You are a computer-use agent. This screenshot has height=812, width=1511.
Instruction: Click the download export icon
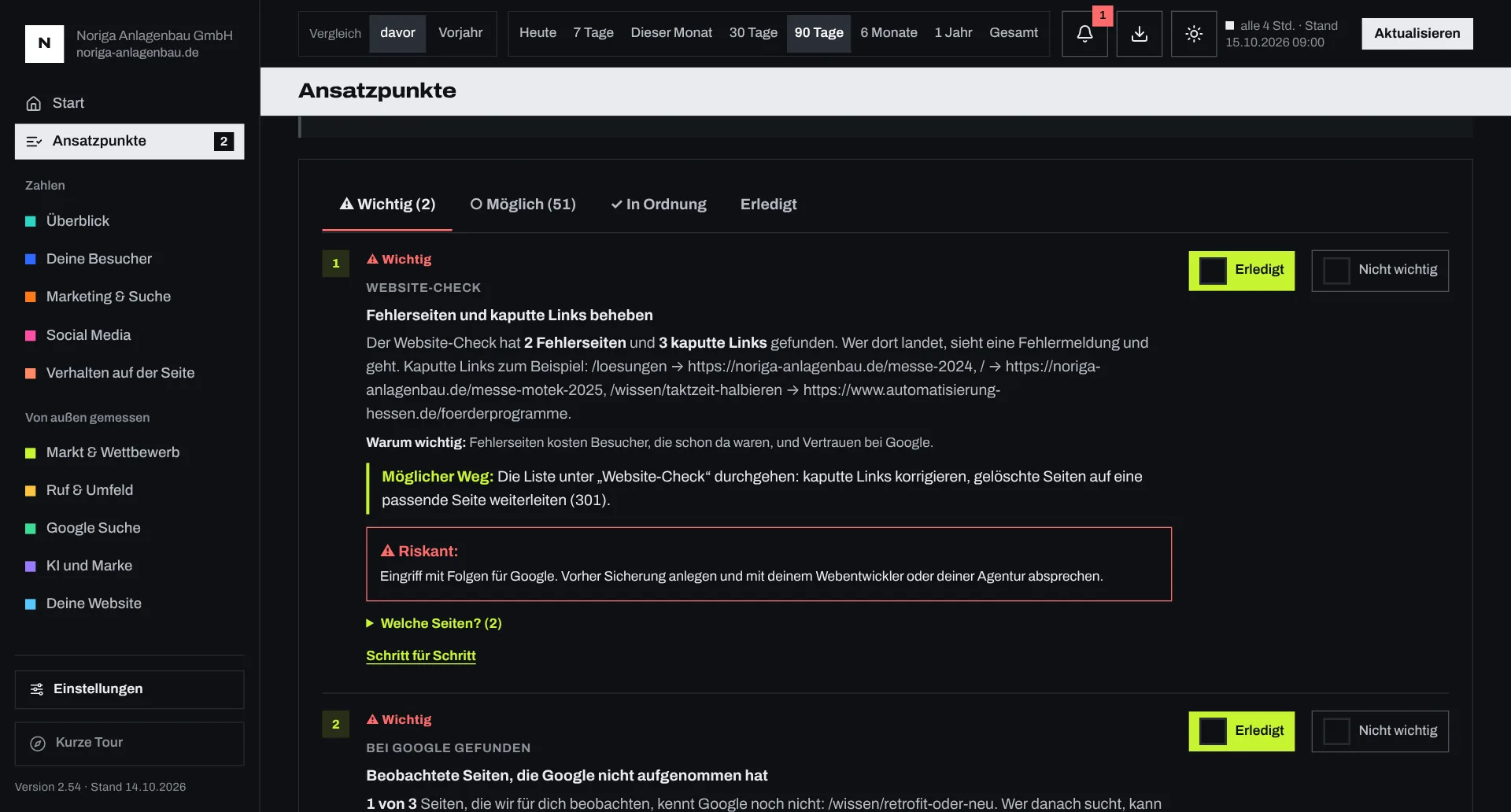tap(1139, 34)
